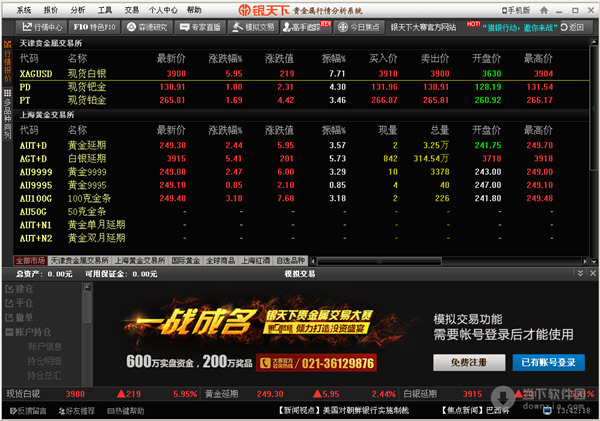600x421 pixels.
Task: Click the horizontal scrollbar thumb
Action: [379, 261]
